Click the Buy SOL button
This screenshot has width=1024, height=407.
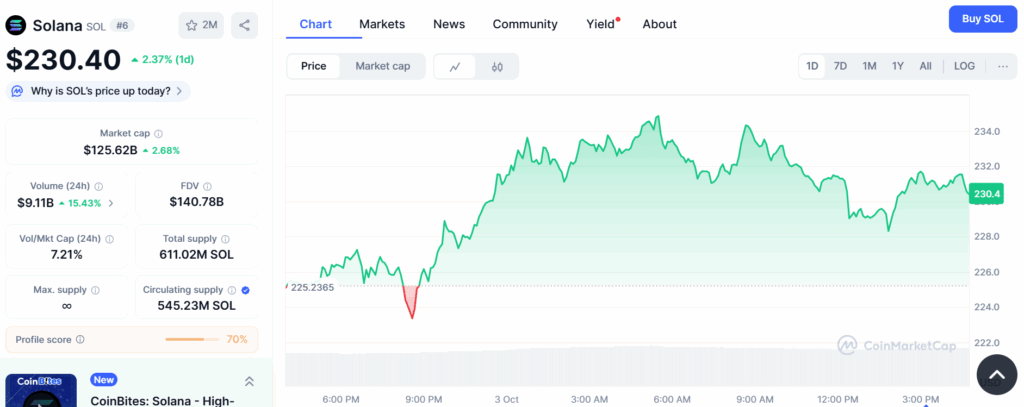coord(981,19)
